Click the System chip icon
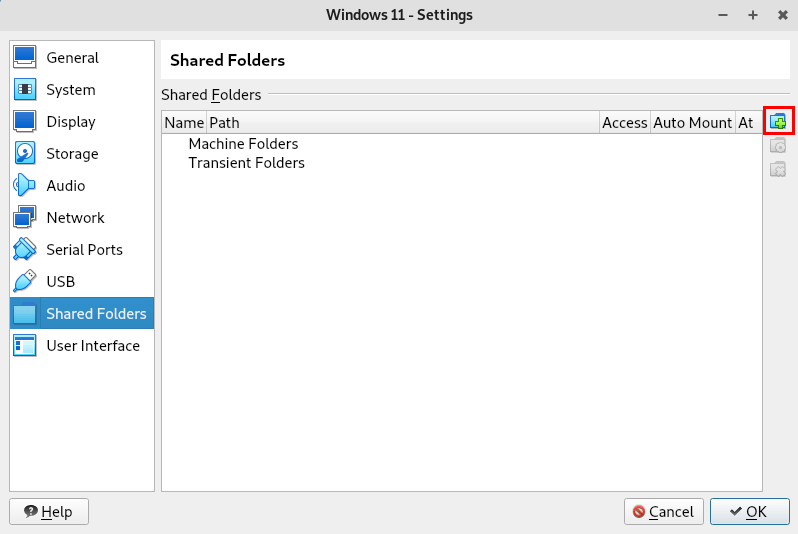This screenshot has height=534, width=798. click(24, 89)
